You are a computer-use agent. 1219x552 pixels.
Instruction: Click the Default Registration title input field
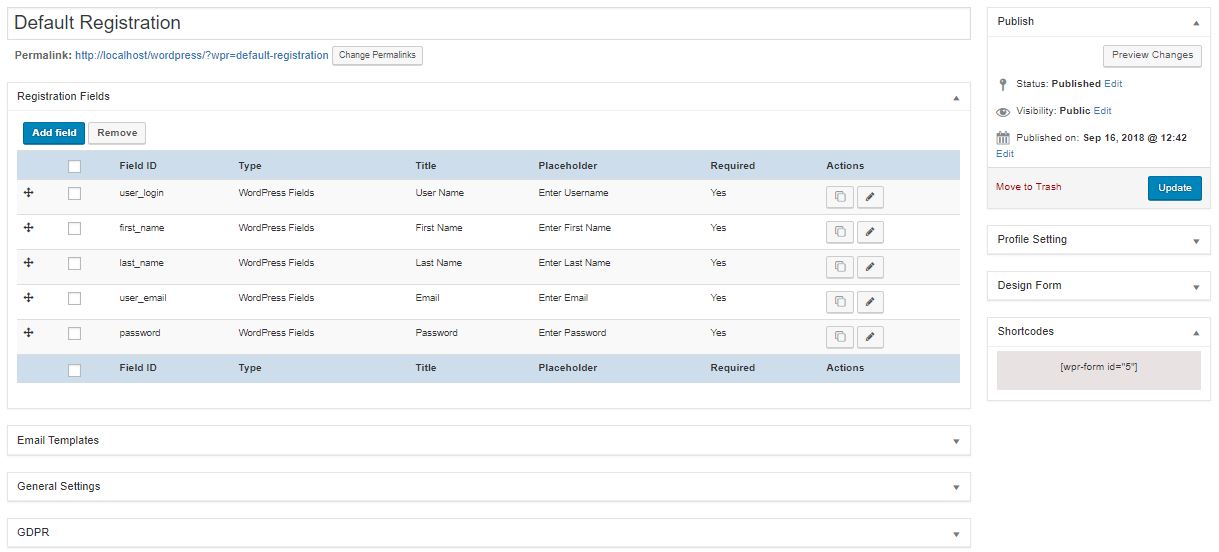(x=489, y=23)
